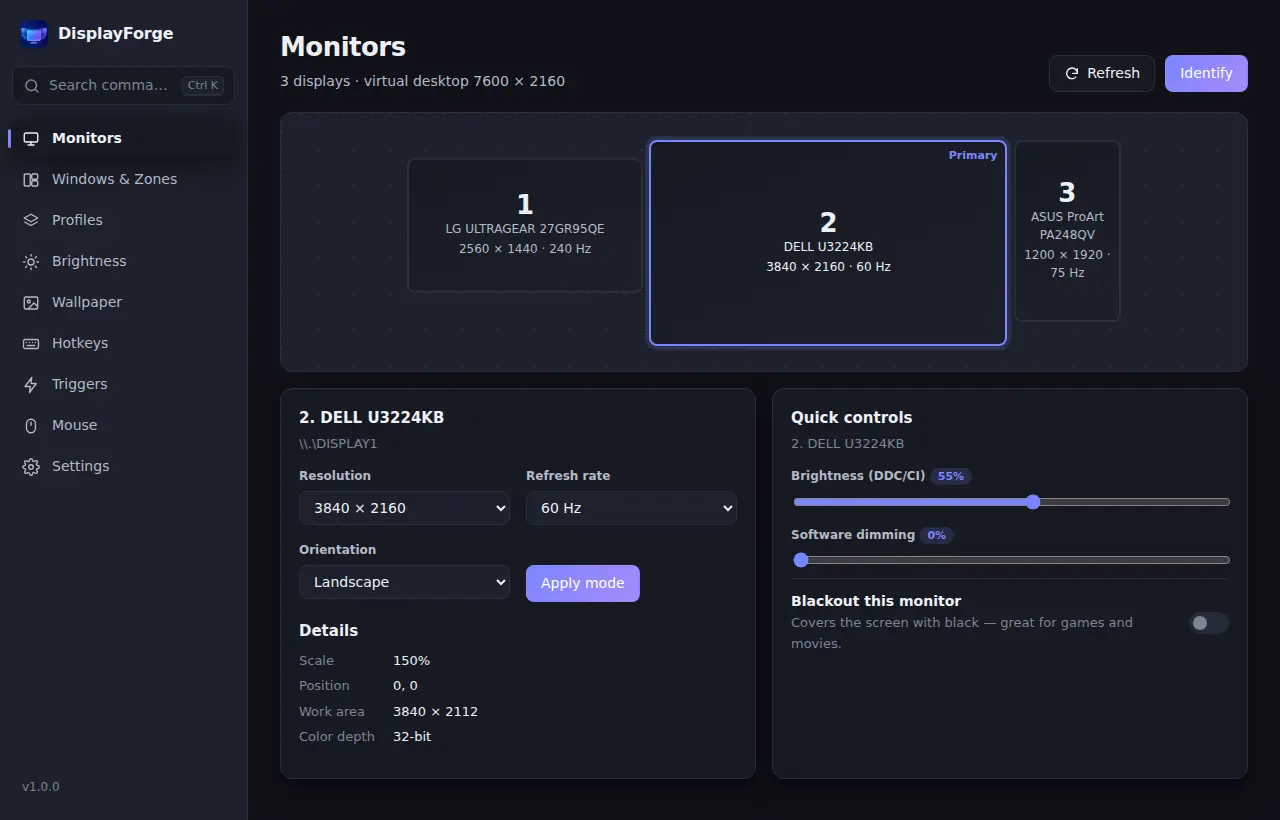Click the Primary badge on monitor 2
The image size is (1280, 820).
click(973, 155)
